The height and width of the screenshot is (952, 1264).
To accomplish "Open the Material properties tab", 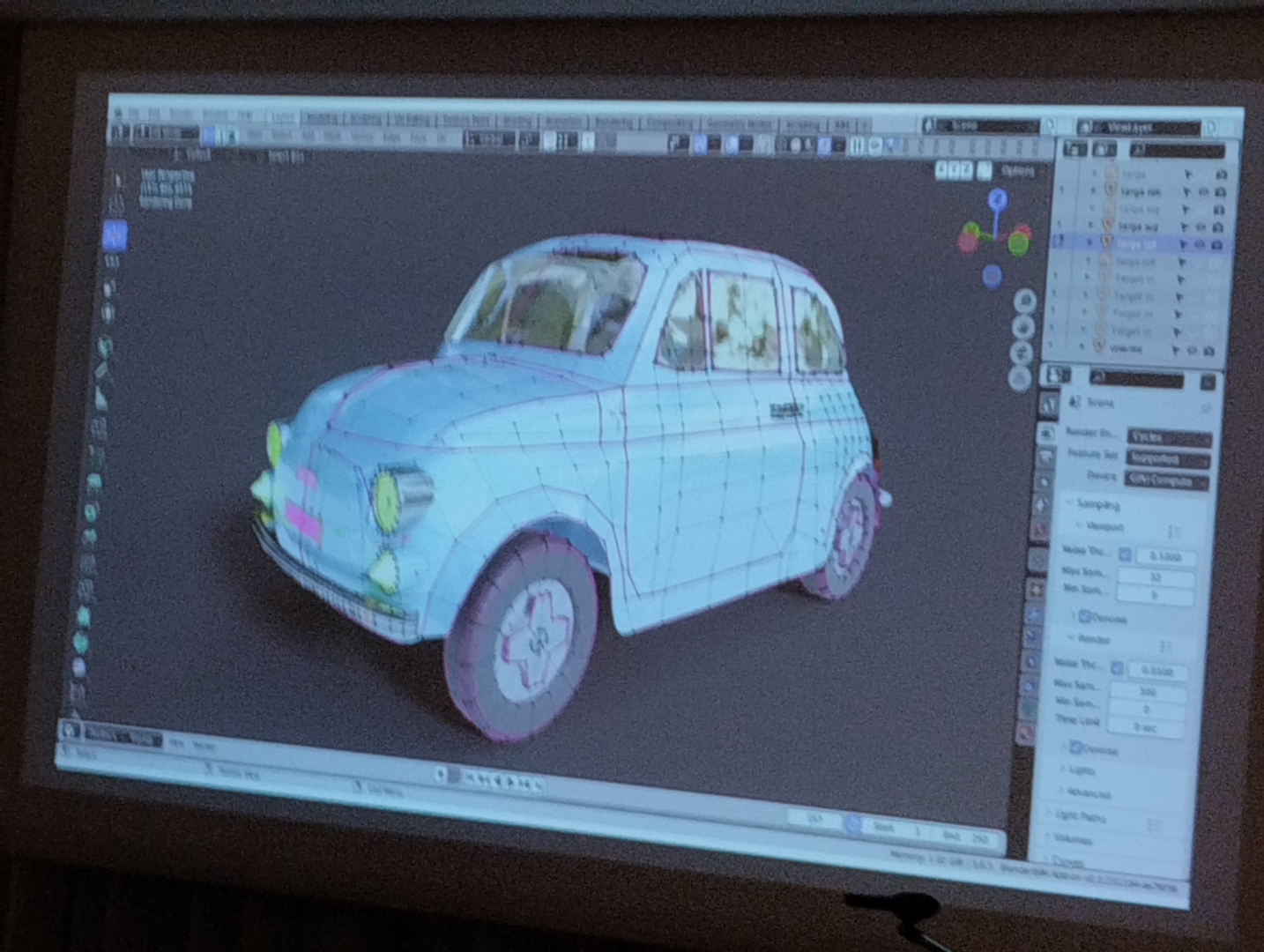I will click(1027, 732).
